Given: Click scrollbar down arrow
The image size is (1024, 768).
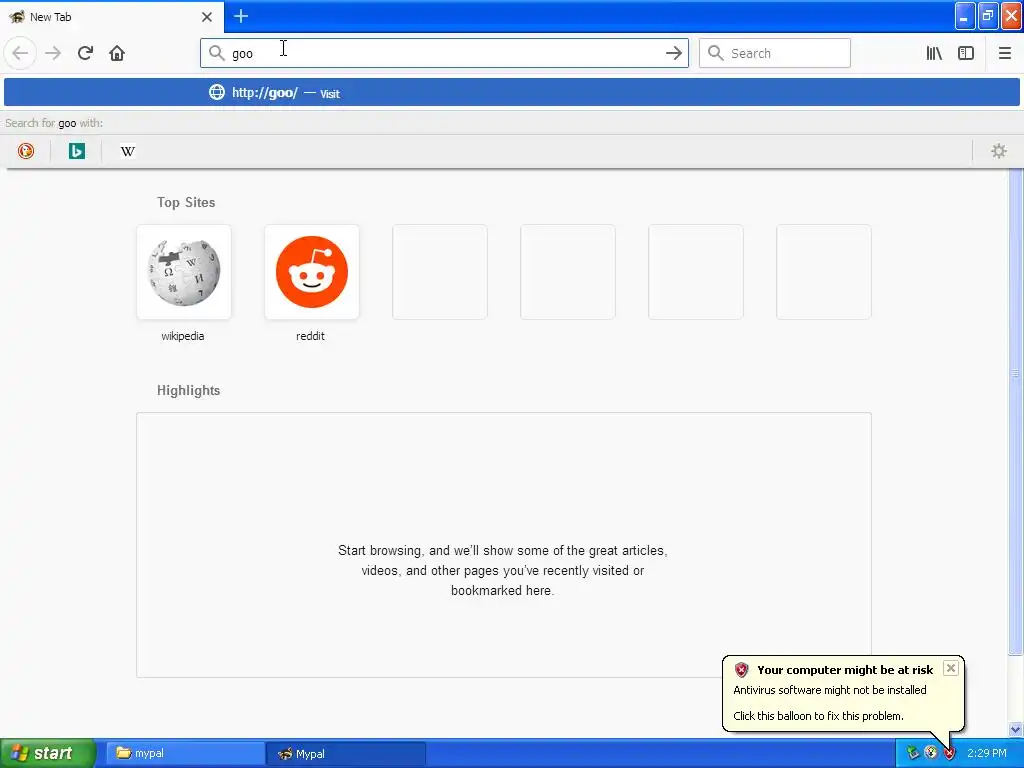Looking at the screenshot, I should [x=1015, y=729].
